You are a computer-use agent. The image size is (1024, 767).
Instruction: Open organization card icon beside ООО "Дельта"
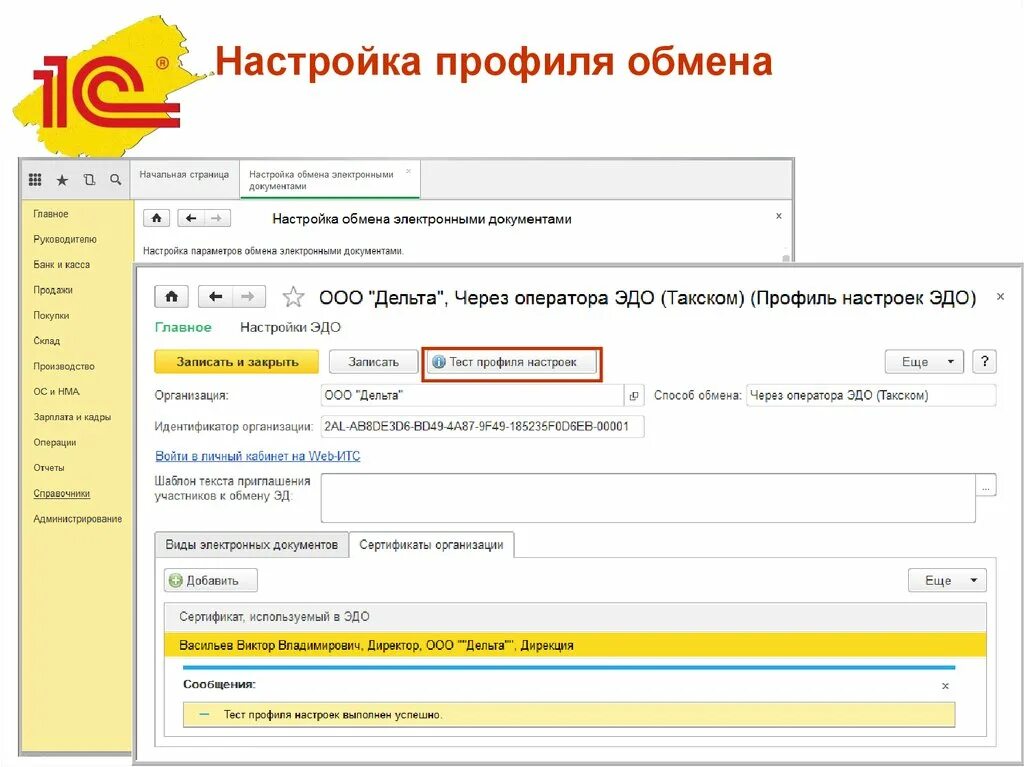[633, 396]
